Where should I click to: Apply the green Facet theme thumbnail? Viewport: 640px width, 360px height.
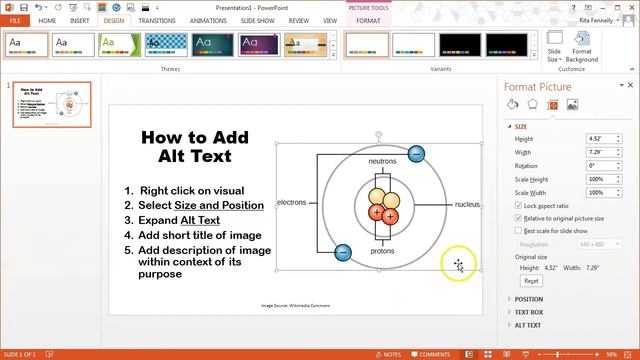119,44
